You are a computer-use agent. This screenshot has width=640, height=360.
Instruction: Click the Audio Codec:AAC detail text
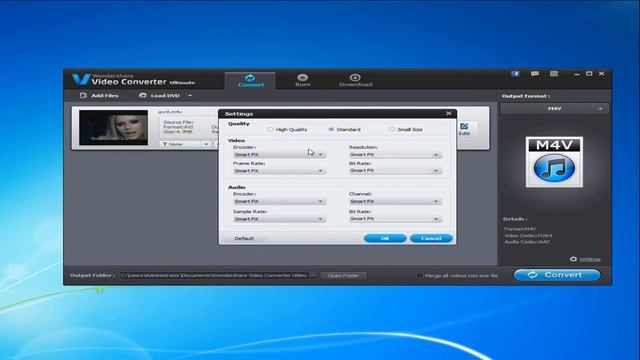(527, 242)
